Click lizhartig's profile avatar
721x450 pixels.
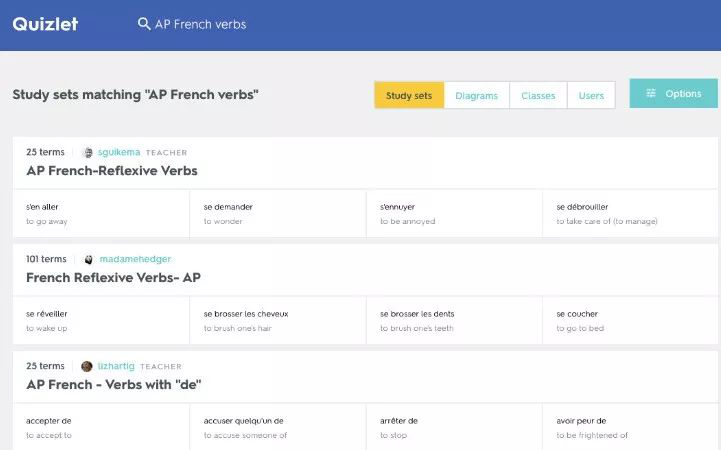87,366
